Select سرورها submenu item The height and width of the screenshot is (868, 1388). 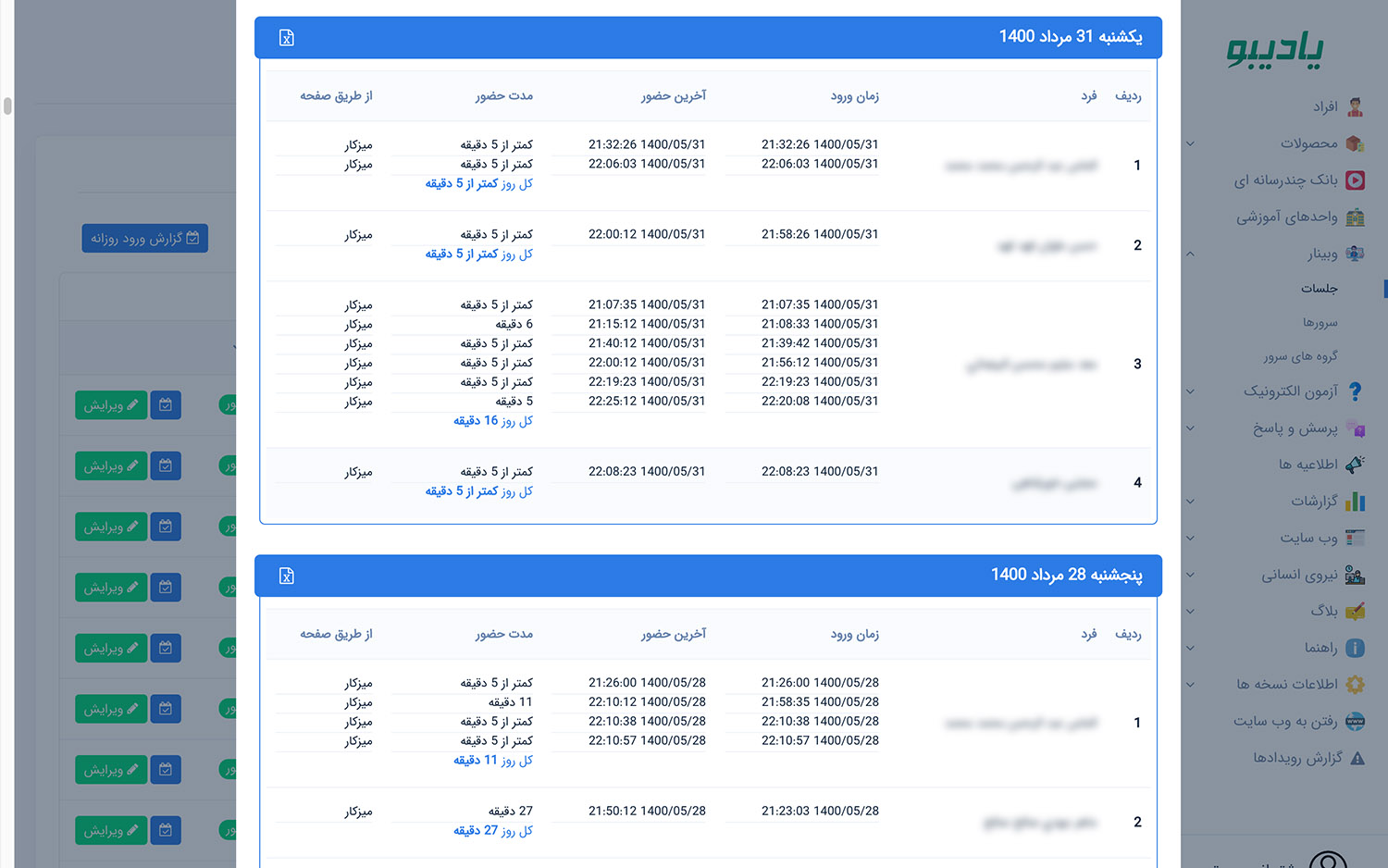point(1320,323)
